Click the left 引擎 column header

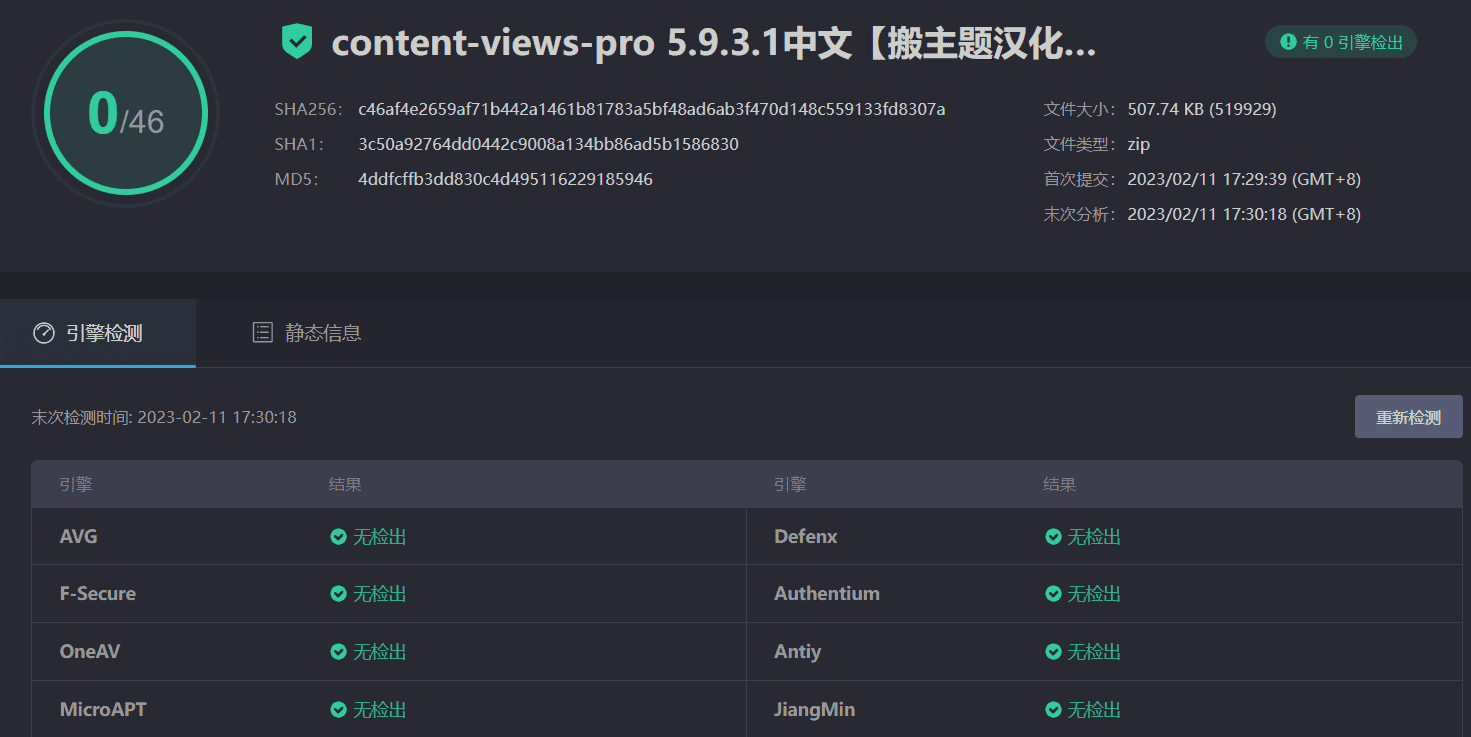pyautogui.click(x=76, y=485)
